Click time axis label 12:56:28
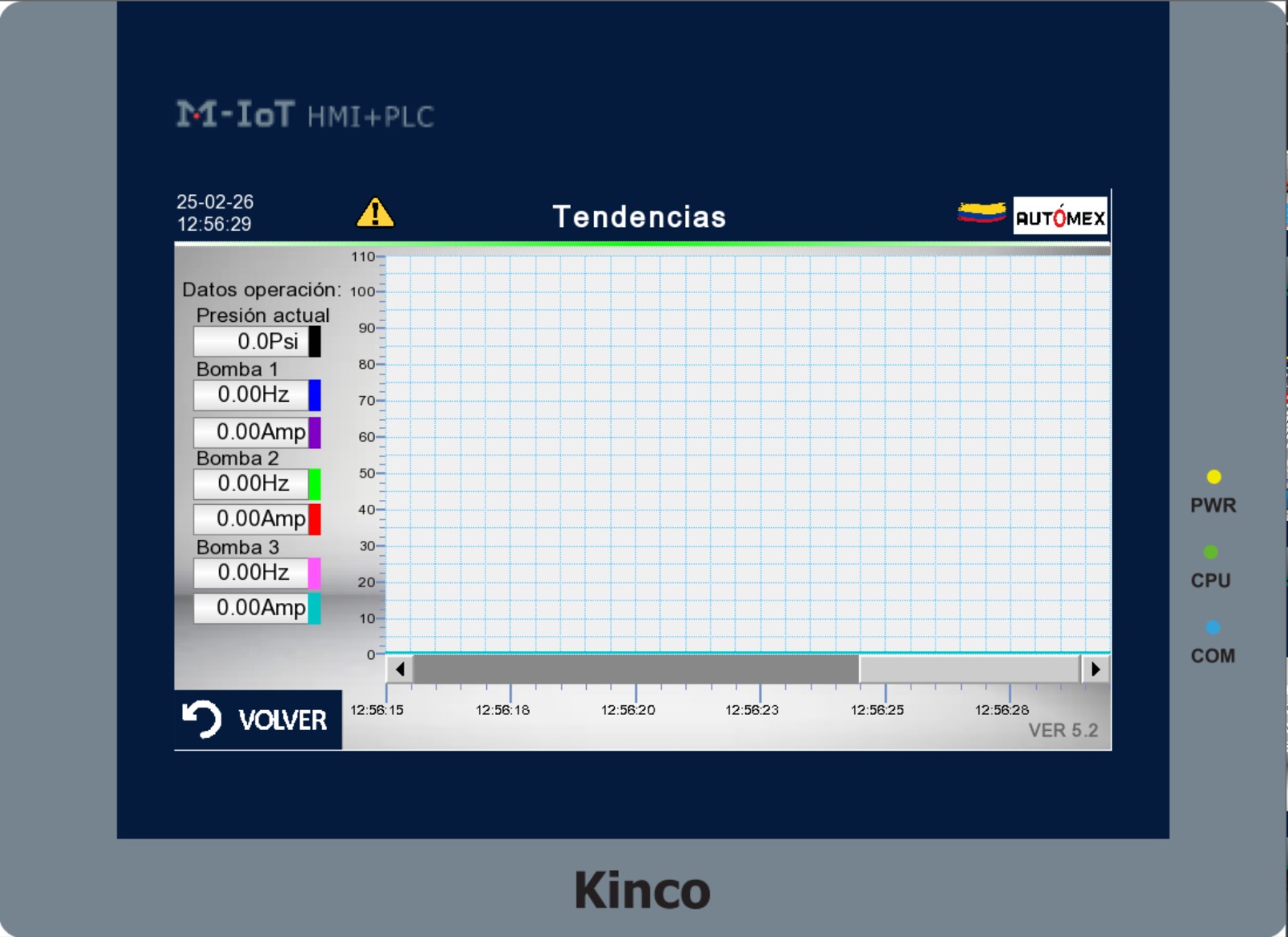The height and width of the screenshot is (937, 1288). pyautogui.click(x=1002, y=710)
